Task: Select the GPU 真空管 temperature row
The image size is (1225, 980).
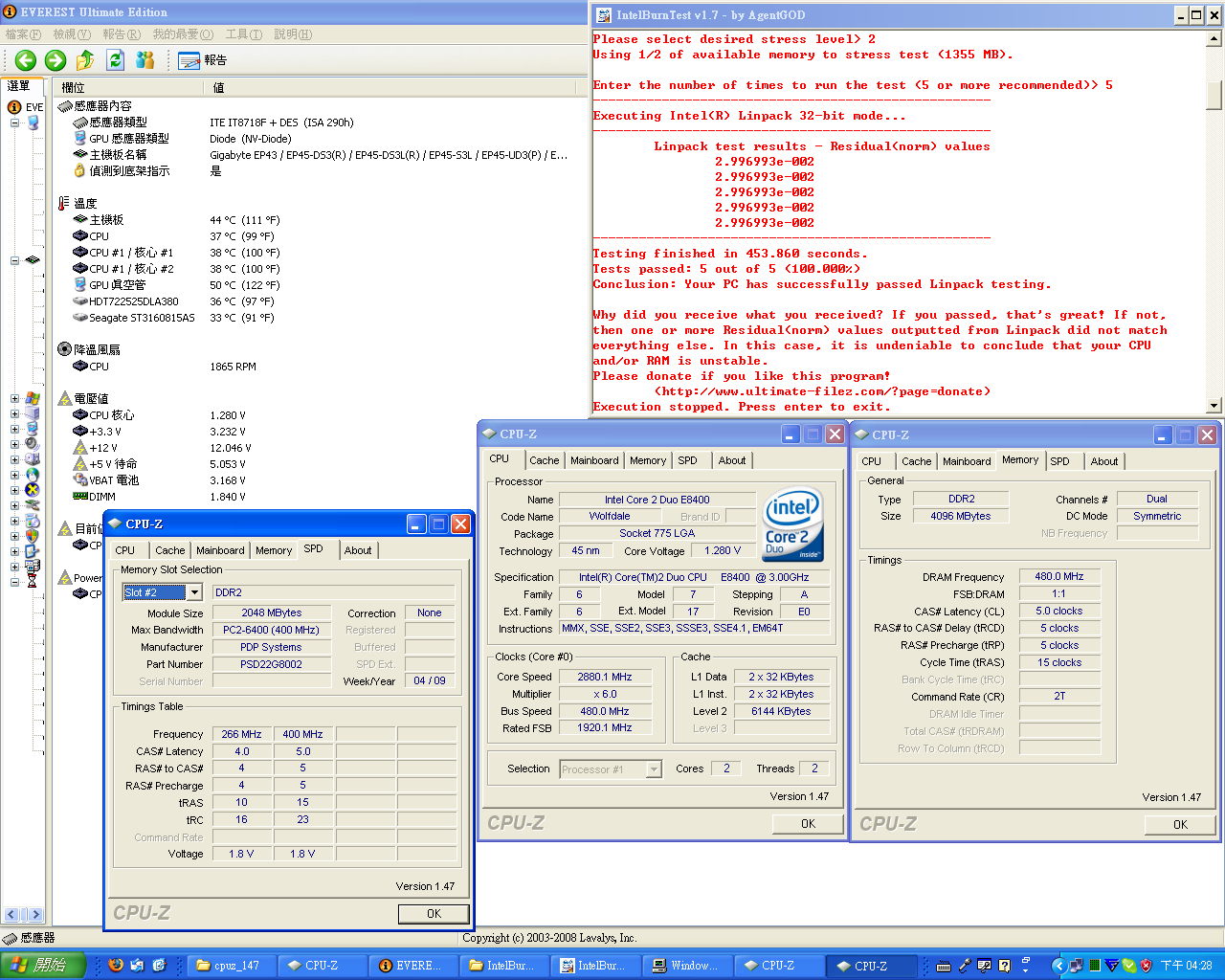Action: point(321,285)
